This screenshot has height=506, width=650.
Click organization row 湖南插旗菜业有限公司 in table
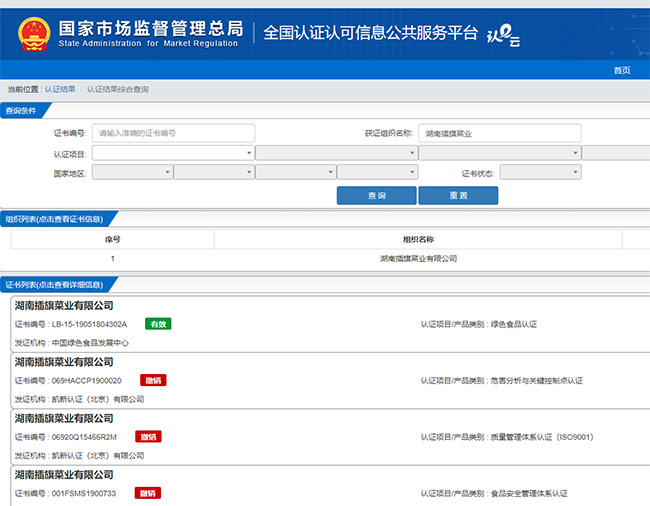click(x=418, y=259)
